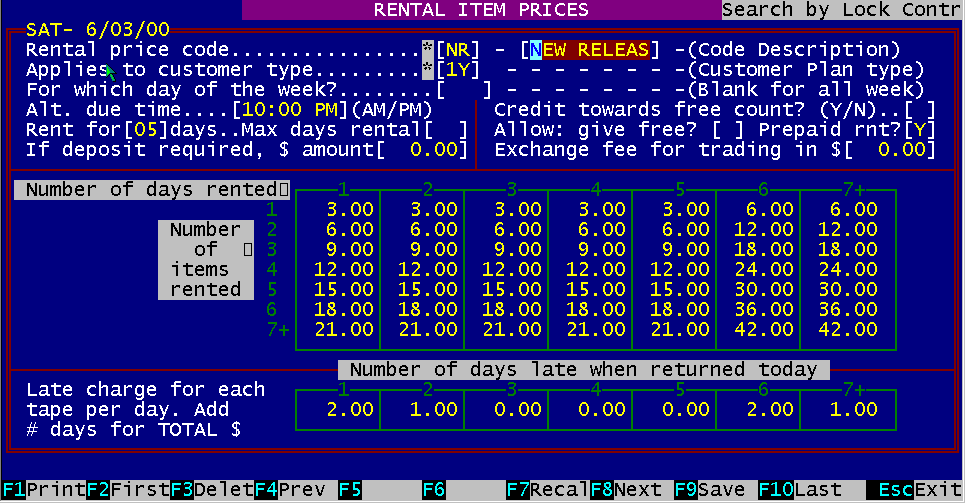
Task: Click the RENTAL ITEM PRICES title bar
Action: [x=481, y=10]
